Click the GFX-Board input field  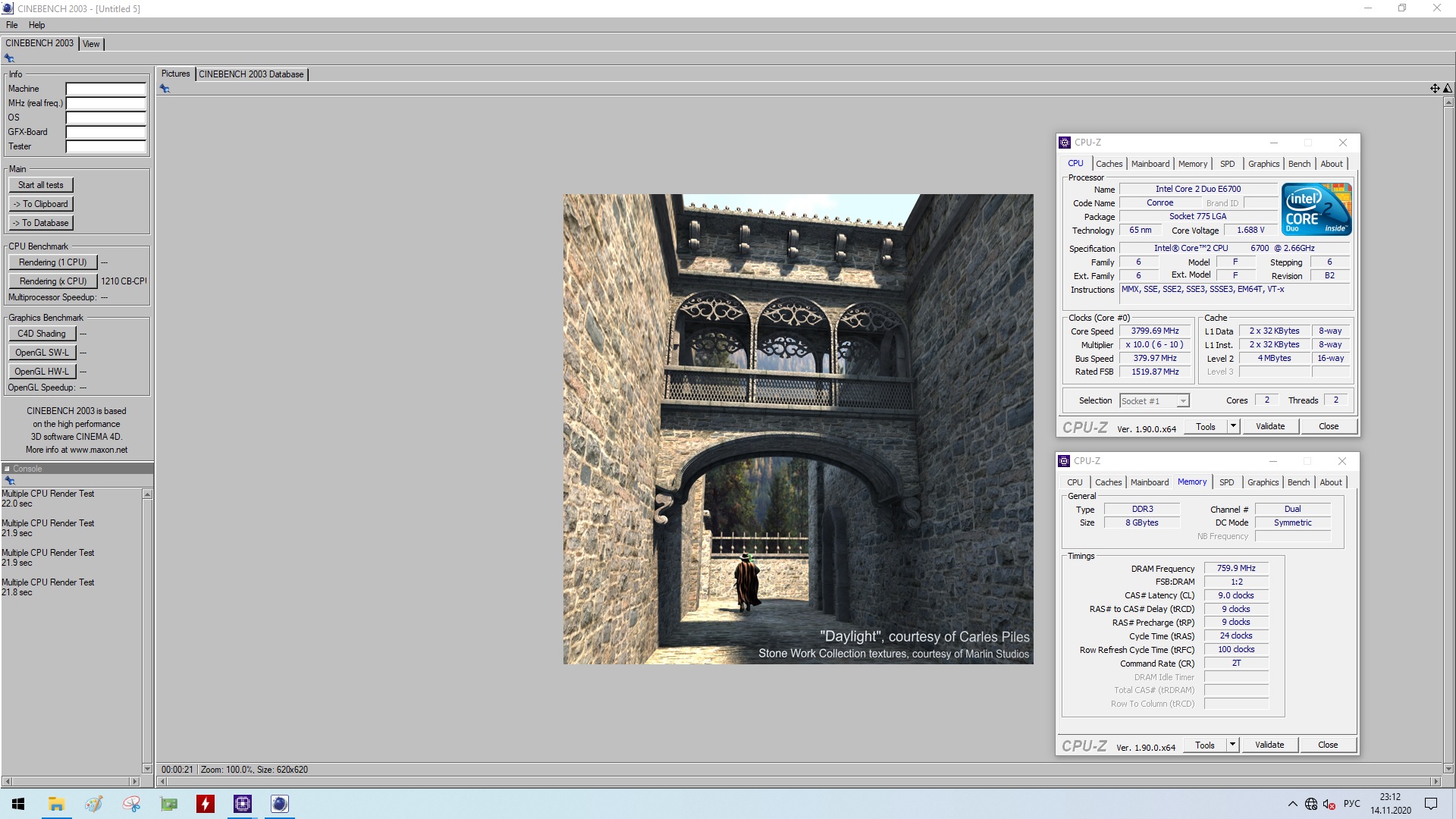point(106,132)
